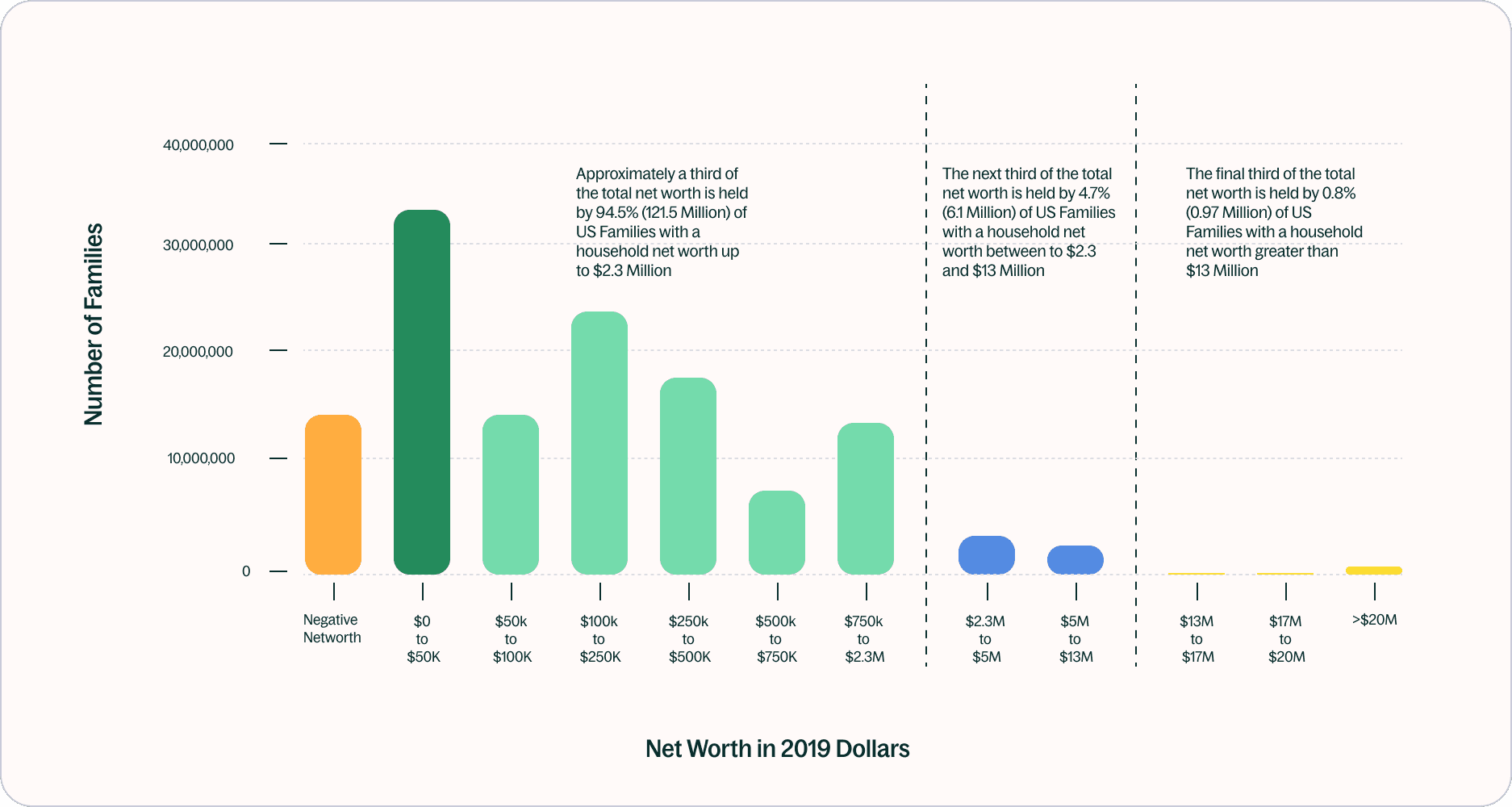Click the Number of Families axis title
1512x807 pixels.
tap(95, 323)
